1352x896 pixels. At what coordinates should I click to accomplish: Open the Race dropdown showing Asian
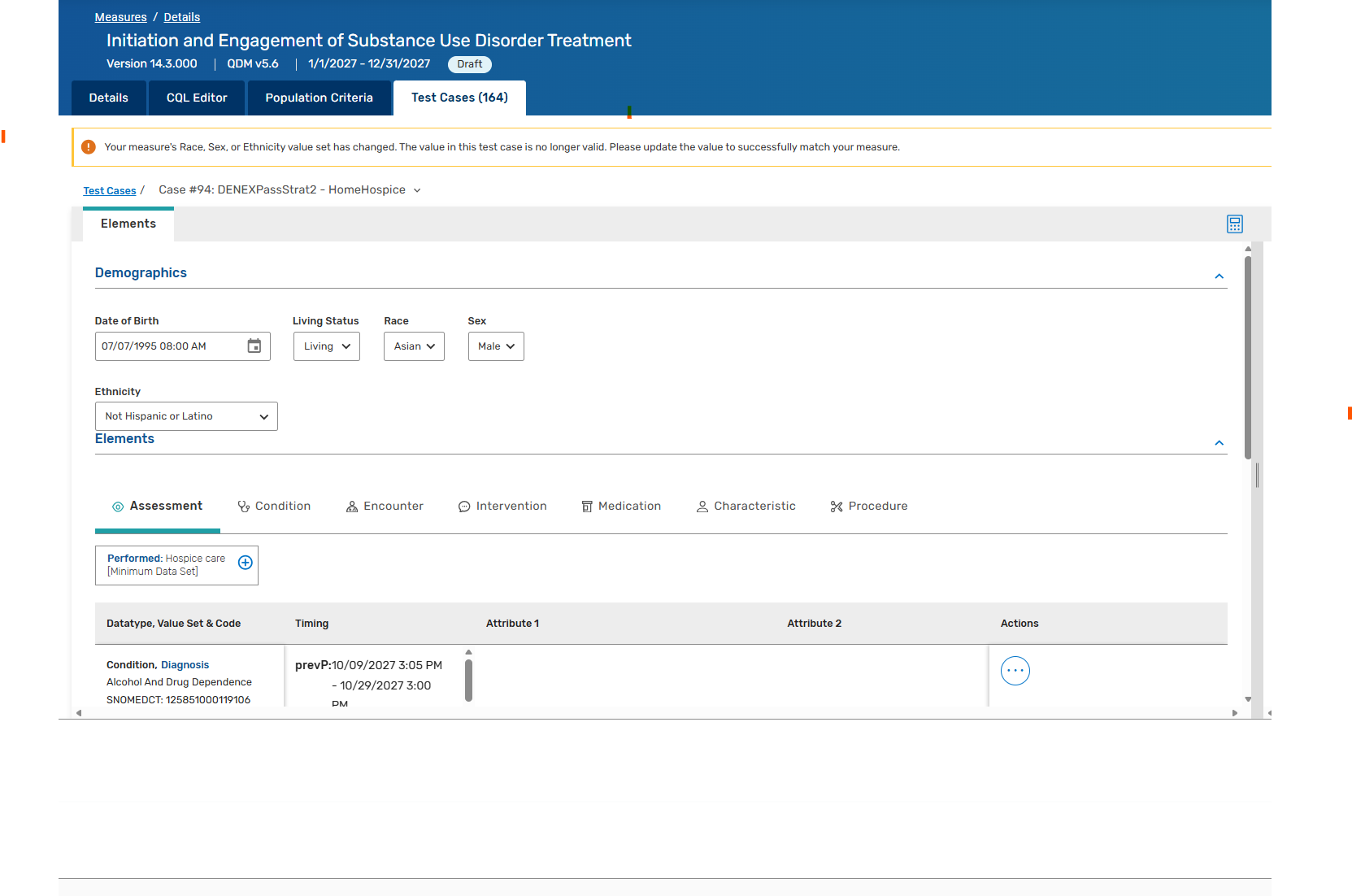point(414,346)
